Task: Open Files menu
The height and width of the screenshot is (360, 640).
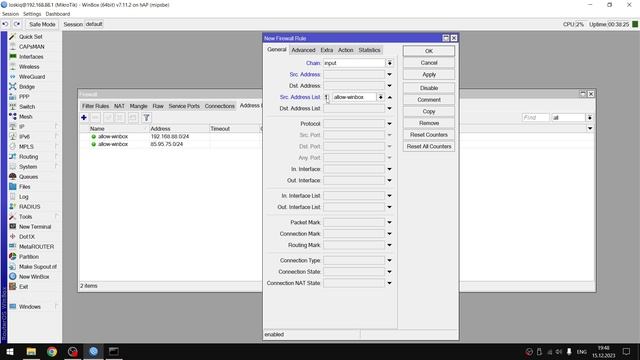Action: click(x=24, y=187)
